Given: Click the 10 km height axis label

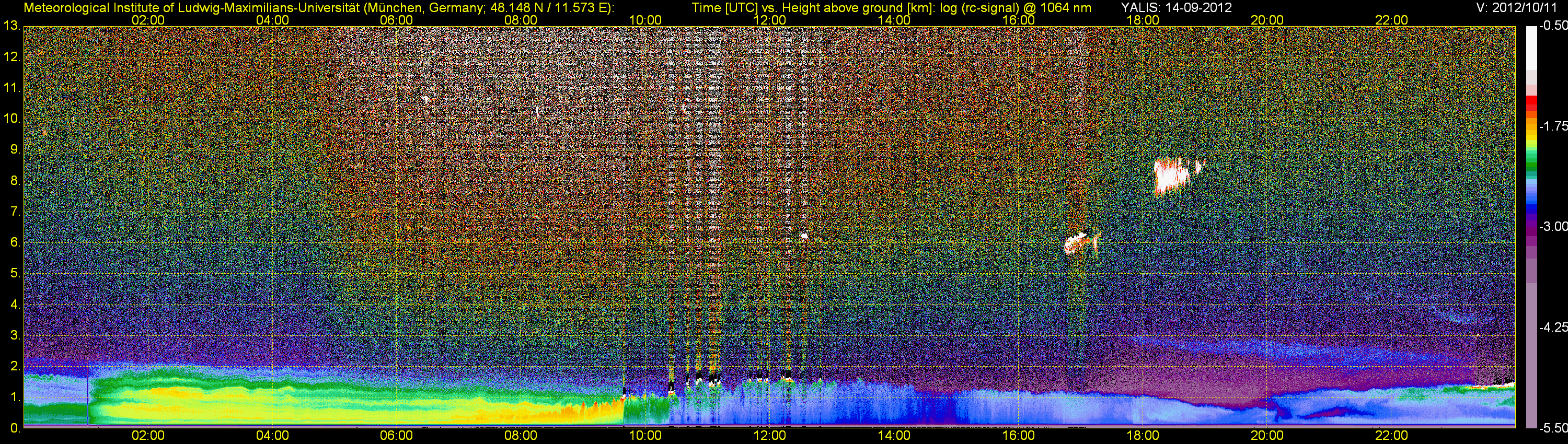Looking at the screenshot, I should [11, 119].
